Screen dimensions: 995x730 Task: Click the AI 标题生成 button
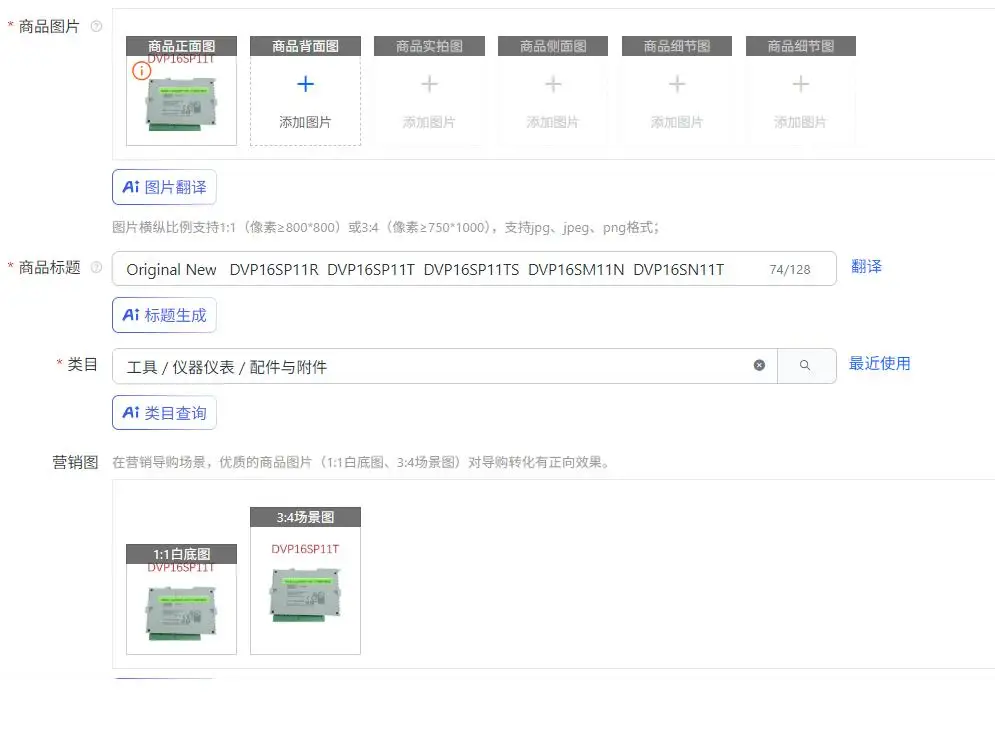(164, 315)
